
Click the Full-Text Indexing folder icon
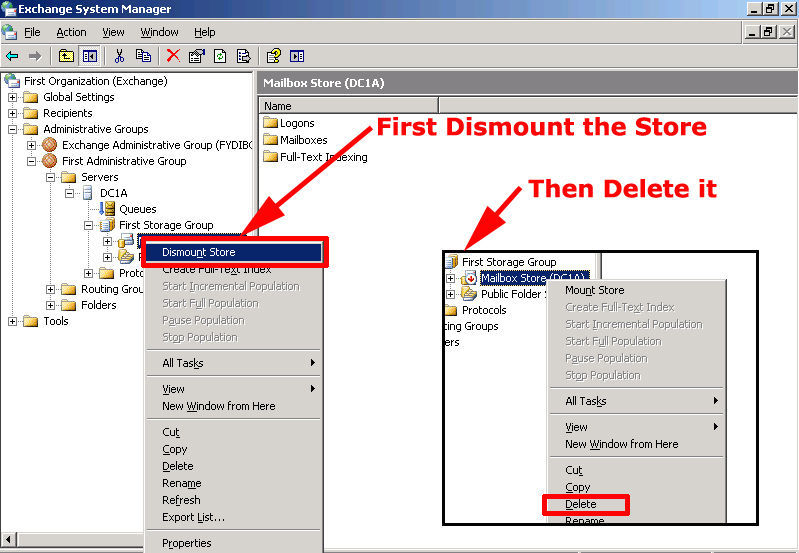pos(271,156)
